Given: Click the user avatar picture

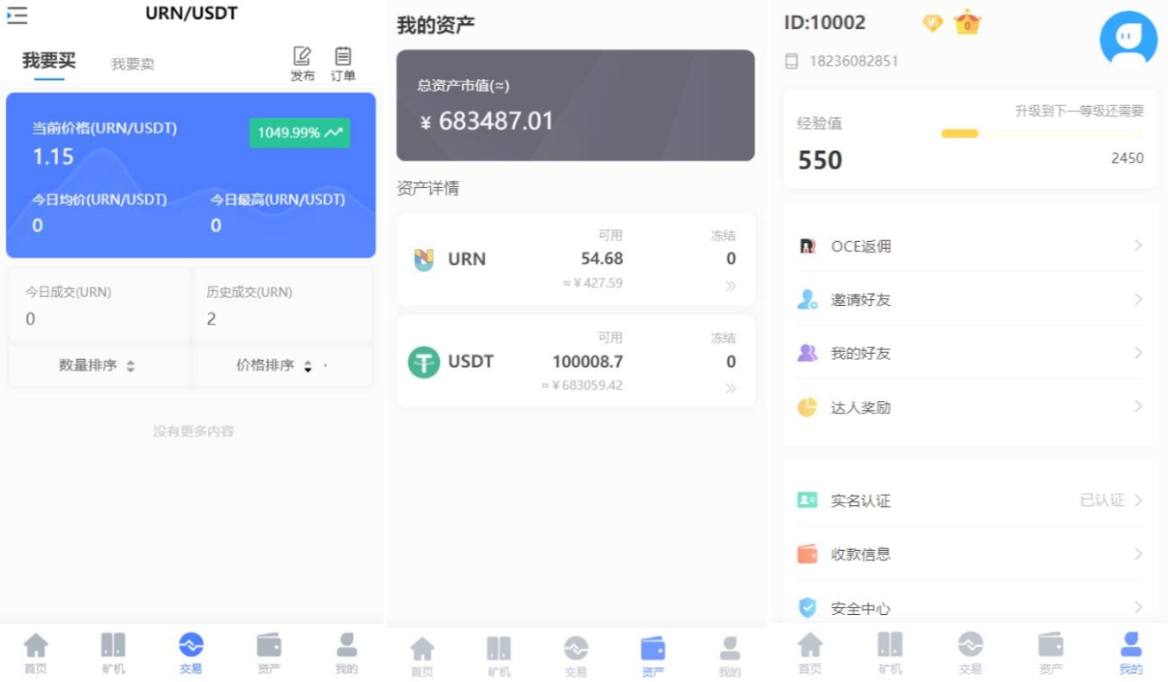Looking at the screenshot, I should pos(1129,38).
